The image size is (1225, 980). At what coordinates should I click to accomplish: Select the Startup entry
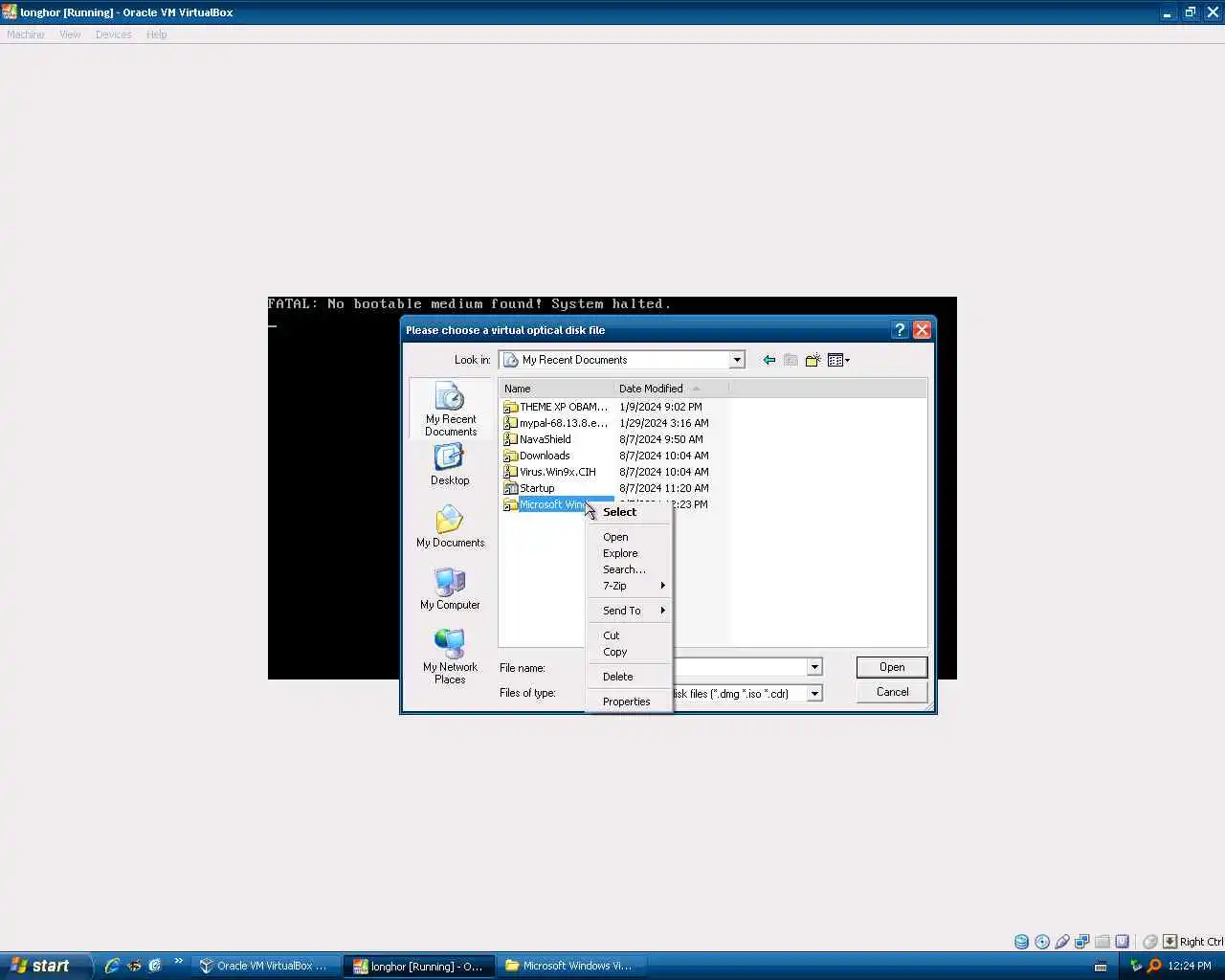point(529,488)
